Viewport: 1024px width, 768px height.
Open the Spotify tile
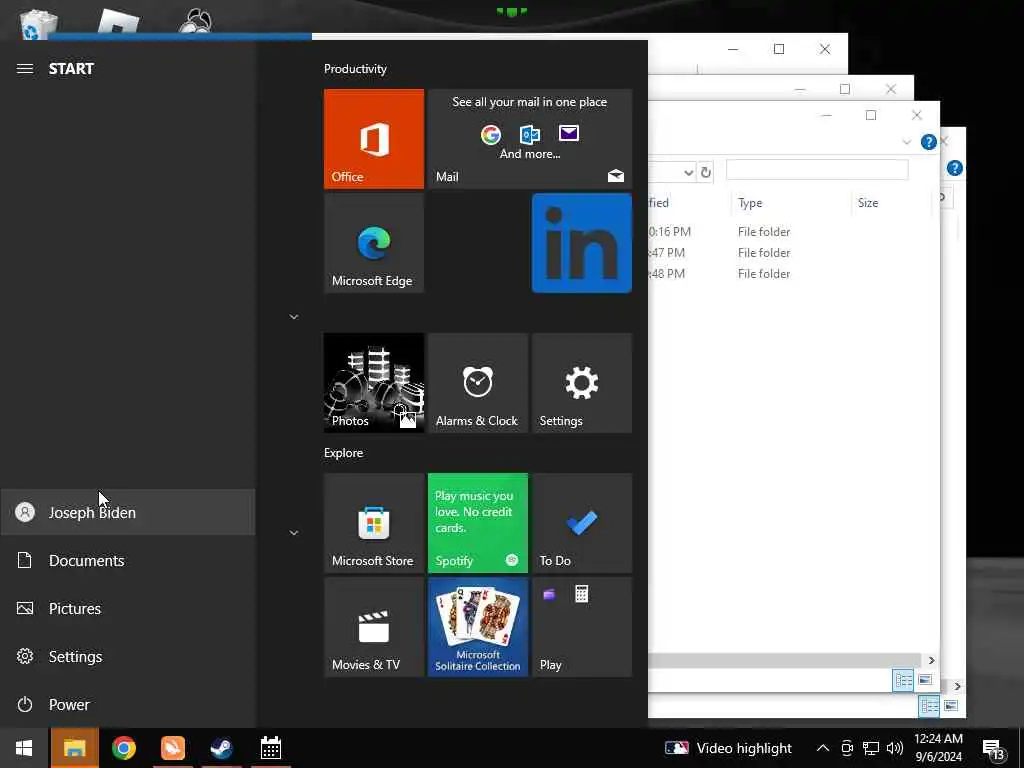pos(477,522)
